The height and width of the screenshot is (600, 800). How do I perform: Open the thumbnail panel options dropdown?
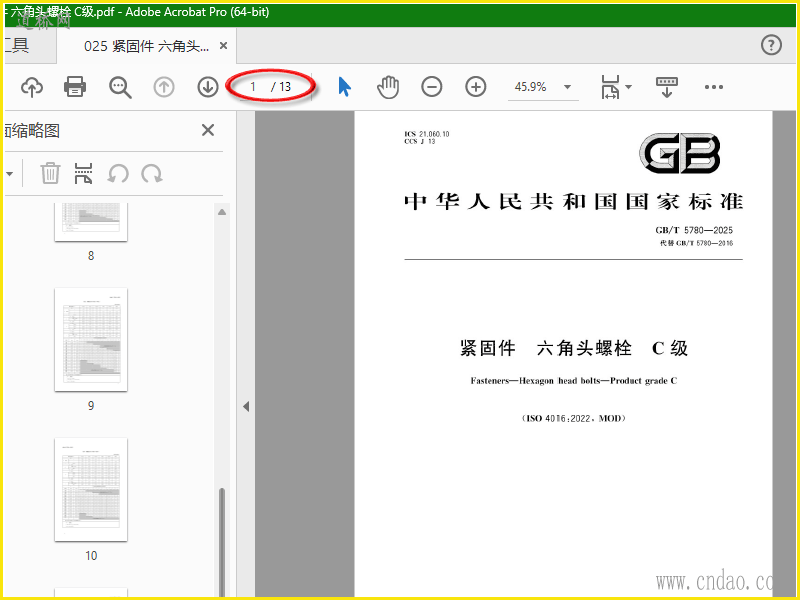click(10, 174)
